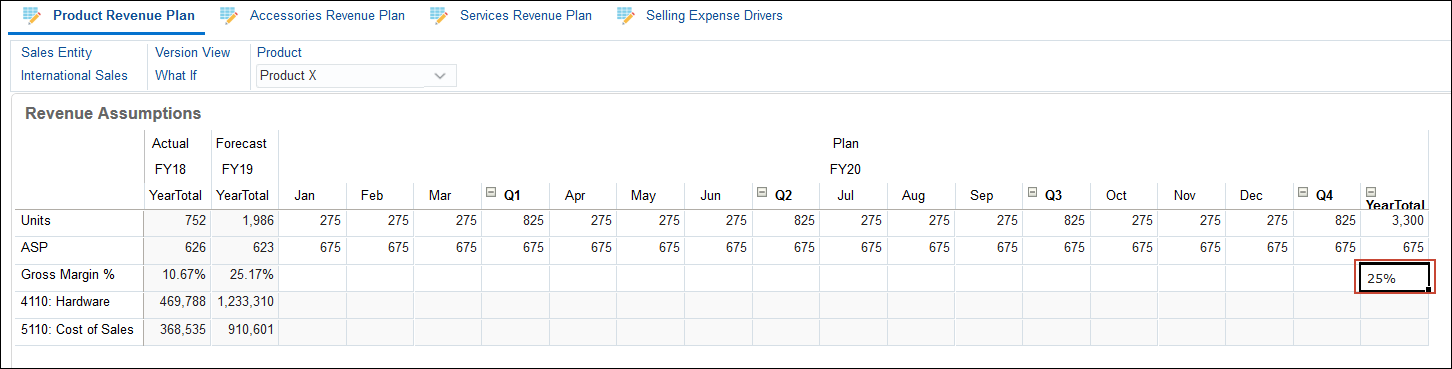This screenshot has height=369, width=1452.
Task: Collapse the Q4 column group
Action: tap(1303, 193)
